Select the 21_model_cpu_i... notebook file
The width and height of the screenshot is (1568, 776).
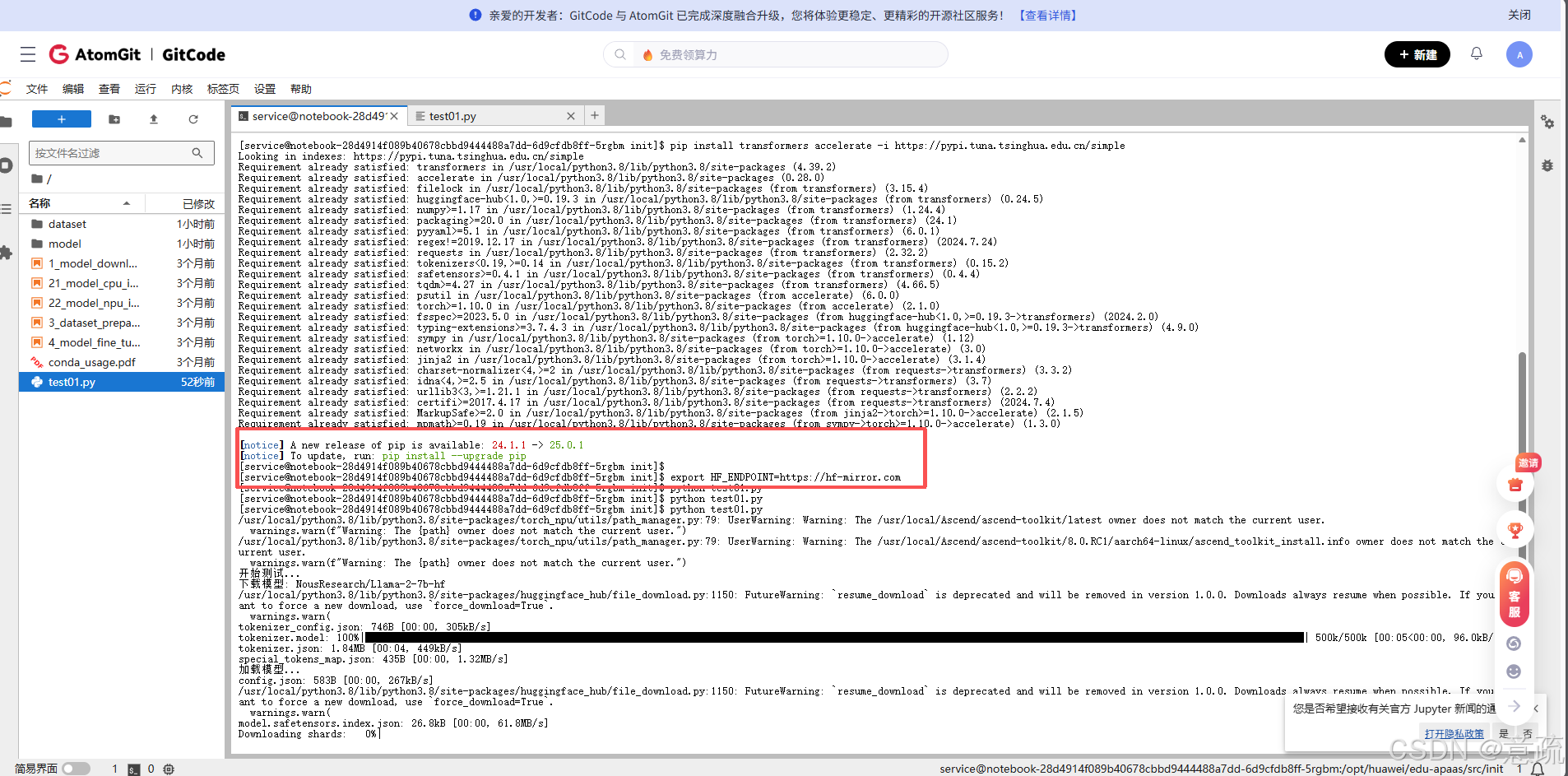coord(122,283)
